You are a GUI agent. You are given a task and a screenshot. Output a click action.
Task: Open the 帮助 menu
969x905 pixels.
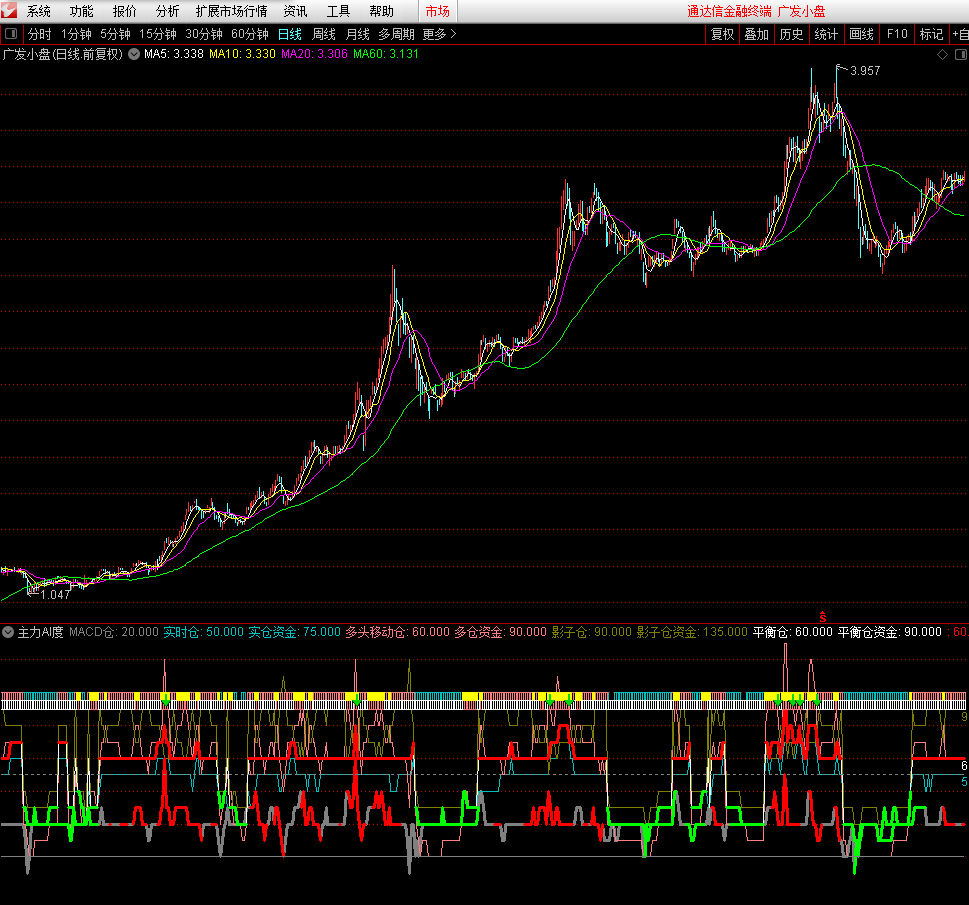pyautogui.click(x=381, y=11)
